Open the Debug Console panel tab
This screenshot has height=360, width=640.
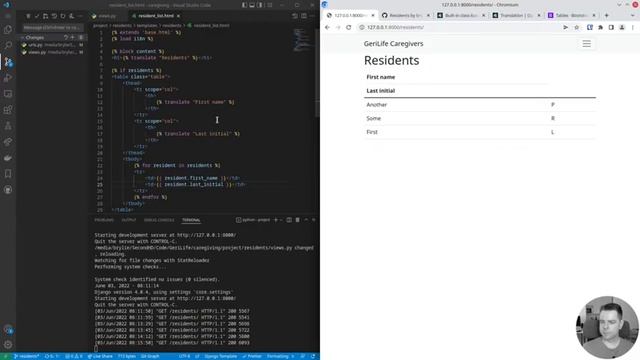pos(159,220)
